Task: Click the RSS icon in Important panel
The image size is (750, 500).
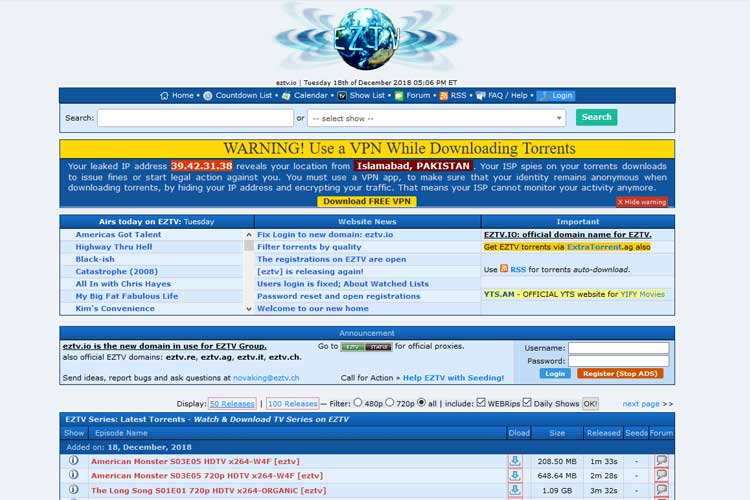Action: click(x=504, y=268)
